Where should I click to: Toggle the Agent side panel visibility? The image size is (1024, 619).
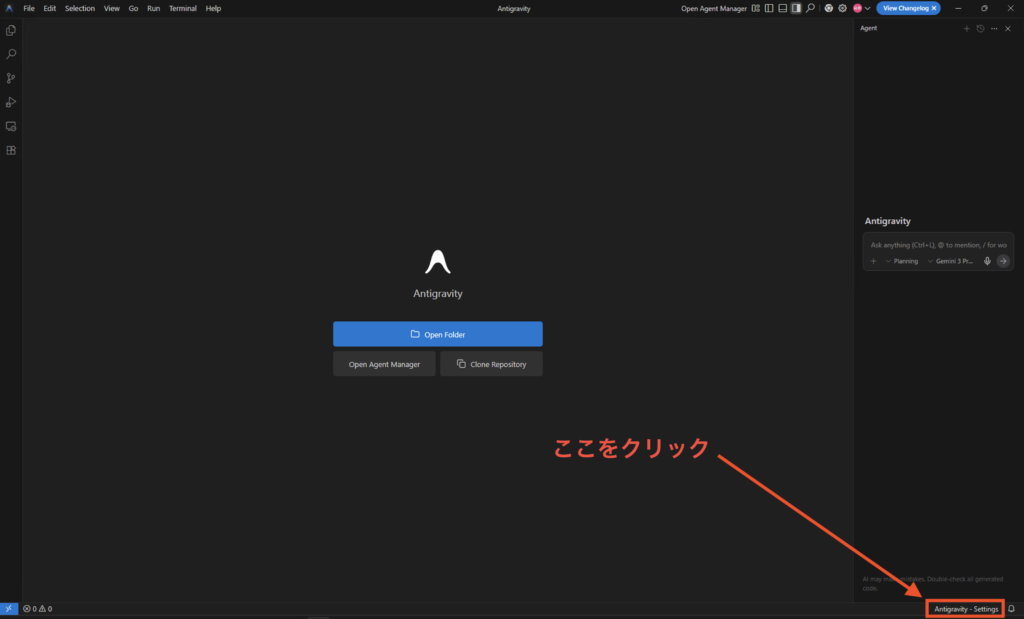click(796, 8)
